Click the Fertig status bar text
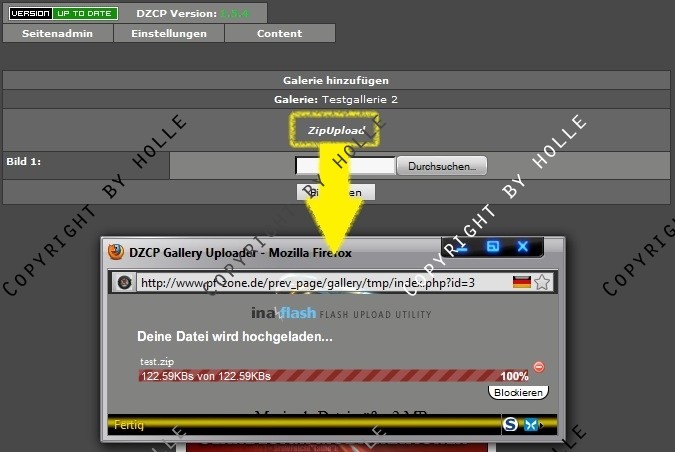Image resolution: width=675 pixels, height=452 pixels. (x=129, y=425)
